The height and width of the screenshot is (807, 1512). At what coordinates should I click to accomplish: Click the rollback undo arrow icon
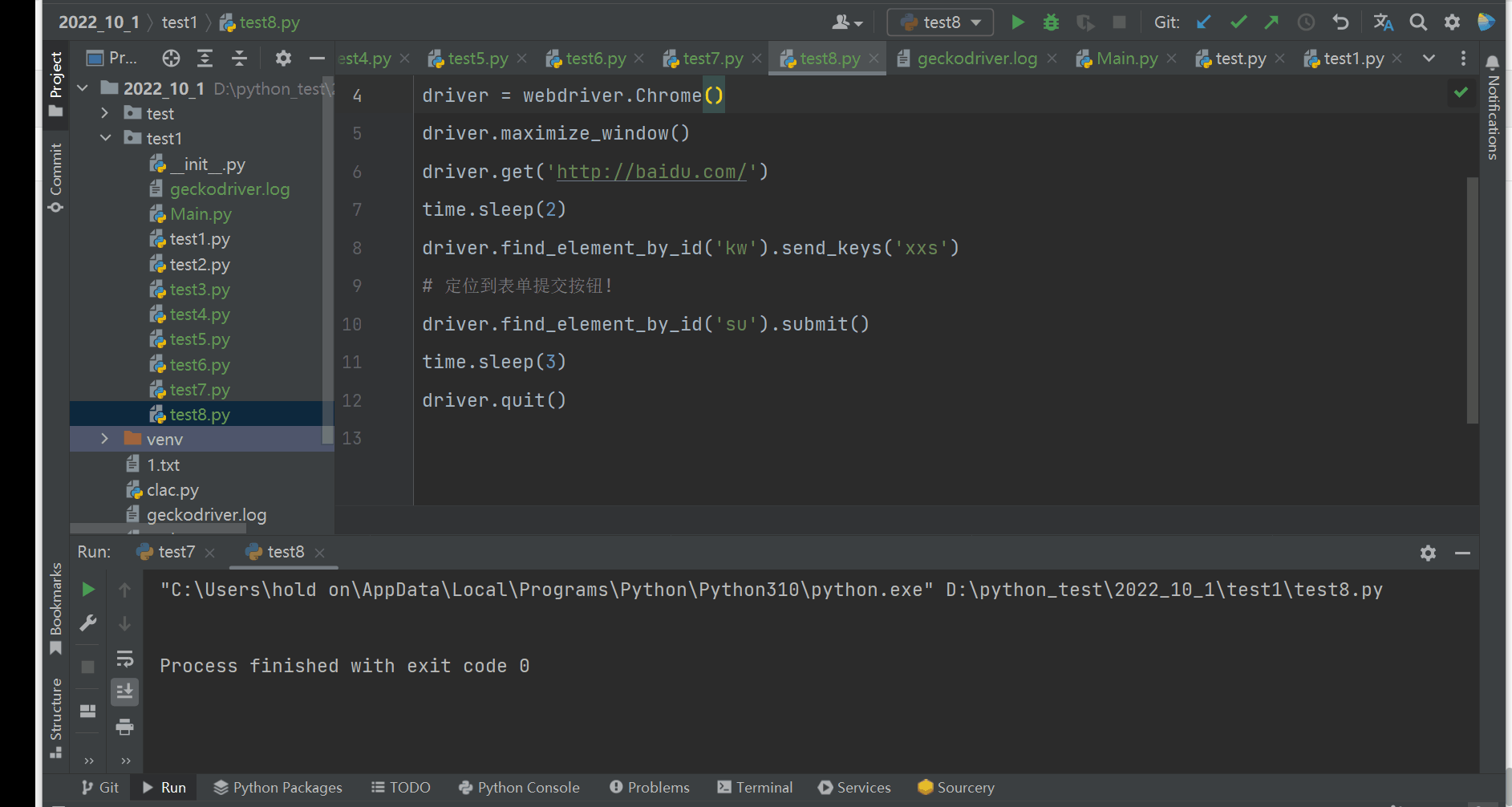pyautogui.click(x=1340, y=22)
